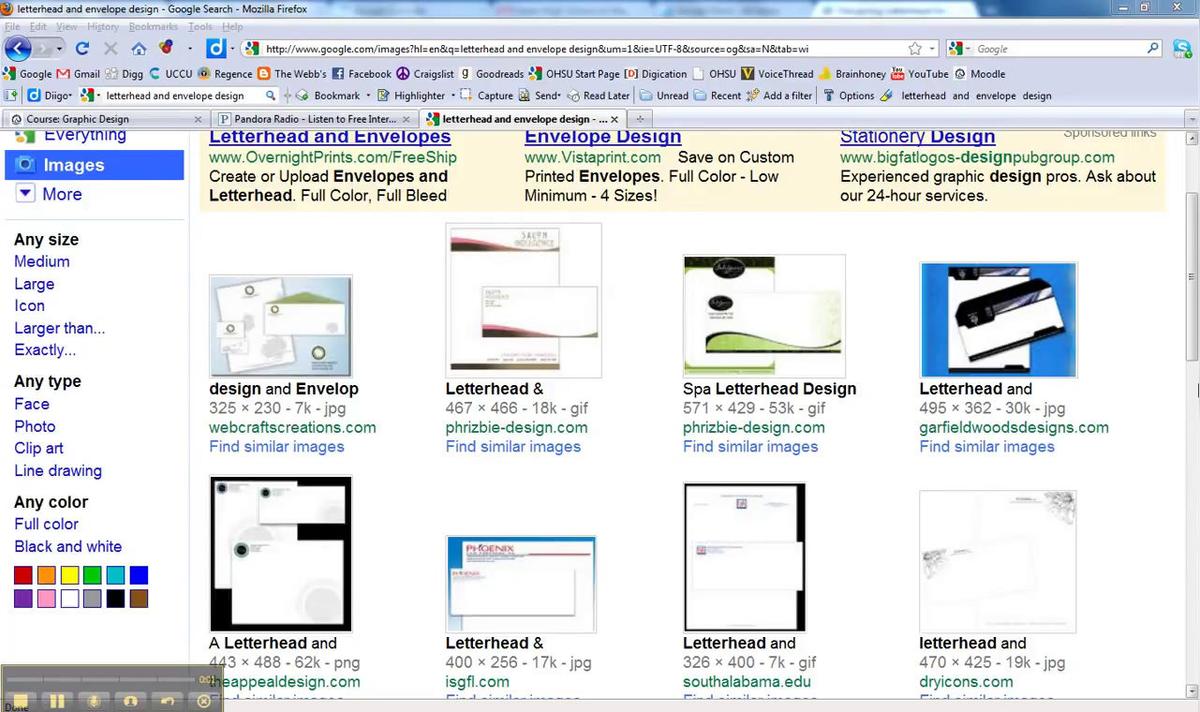Screen dimensions: 1200x712
Task: Open the Bookmark button dropdown arrow
Action: tap(367, 96)
